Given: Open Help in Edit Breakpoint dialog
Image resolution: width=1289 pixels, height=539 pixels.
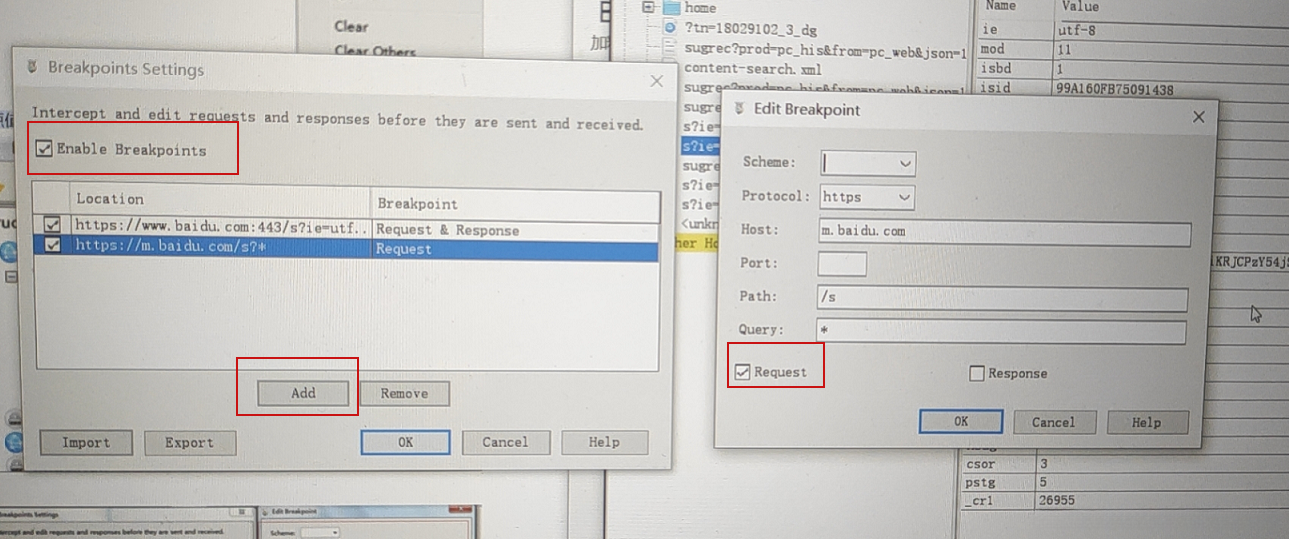Looking at the screenshot, I should click(1146, 422).
